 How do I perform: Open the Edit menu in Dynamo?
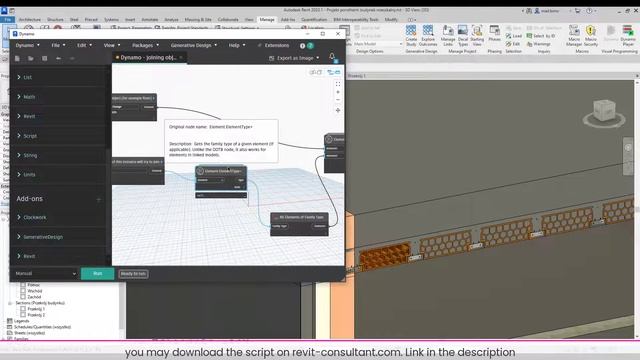[84, 45]
